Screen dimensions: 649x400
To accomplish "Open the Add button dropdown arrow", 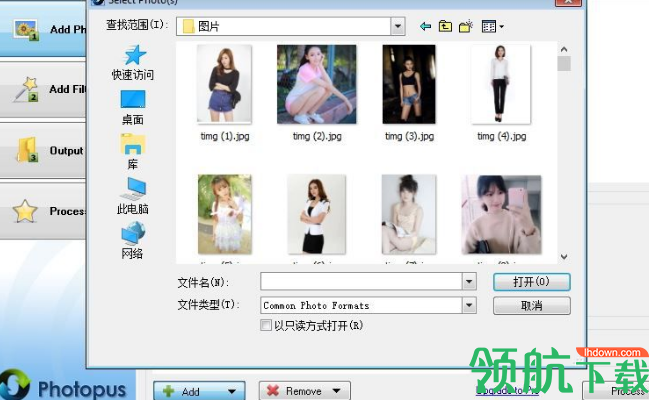I will pos(231,391).
